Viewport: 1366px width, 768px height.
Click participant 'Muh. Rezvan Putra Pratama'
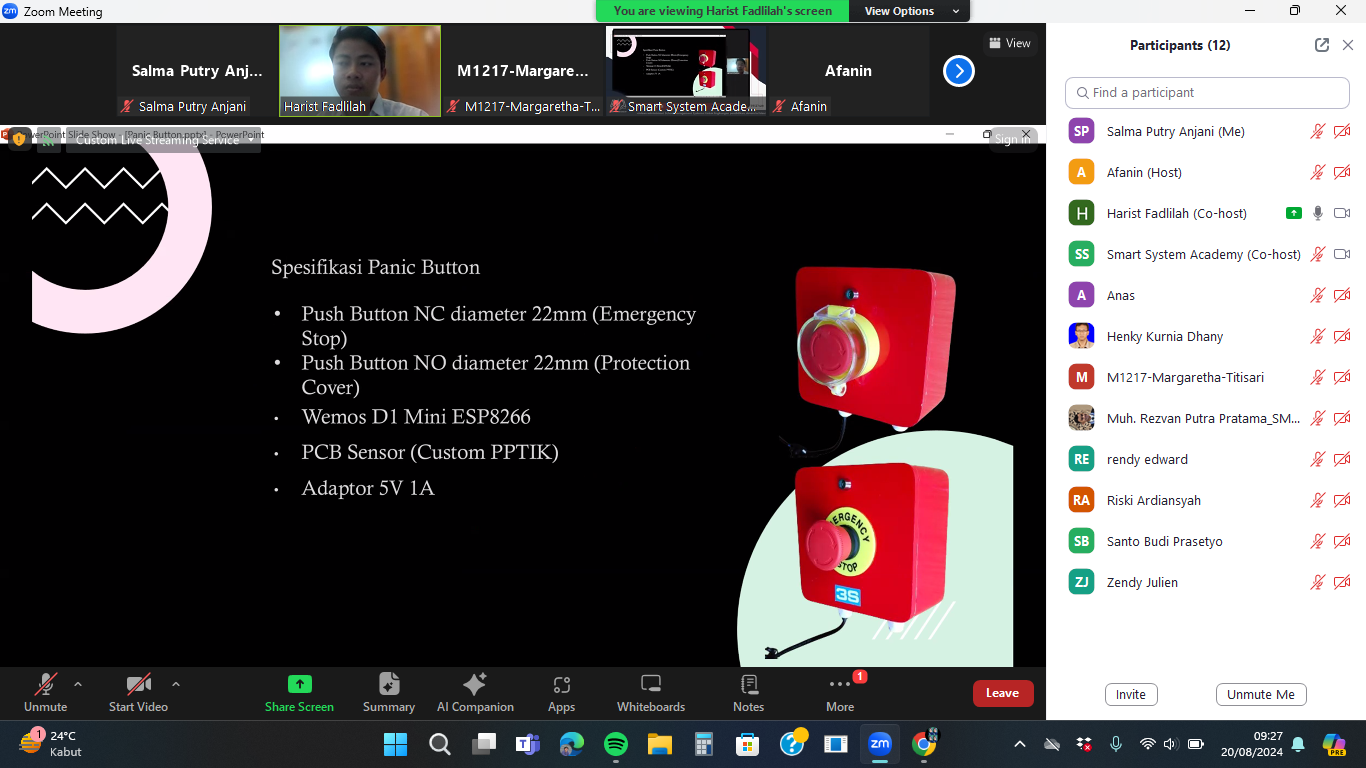point(1203,418)
